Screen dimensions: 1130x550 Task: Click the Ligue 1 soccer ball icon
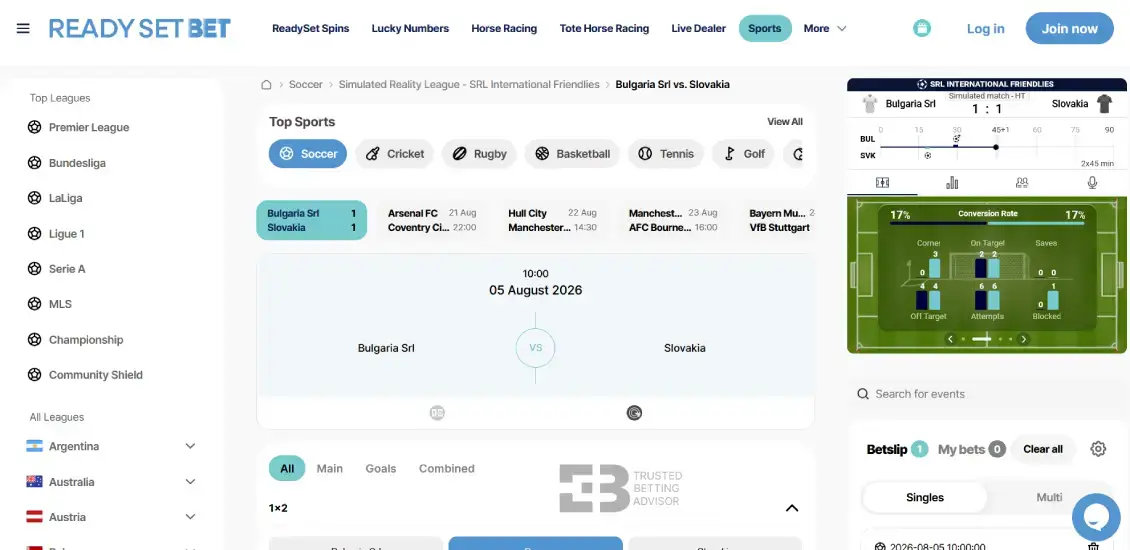pos(34,234)
